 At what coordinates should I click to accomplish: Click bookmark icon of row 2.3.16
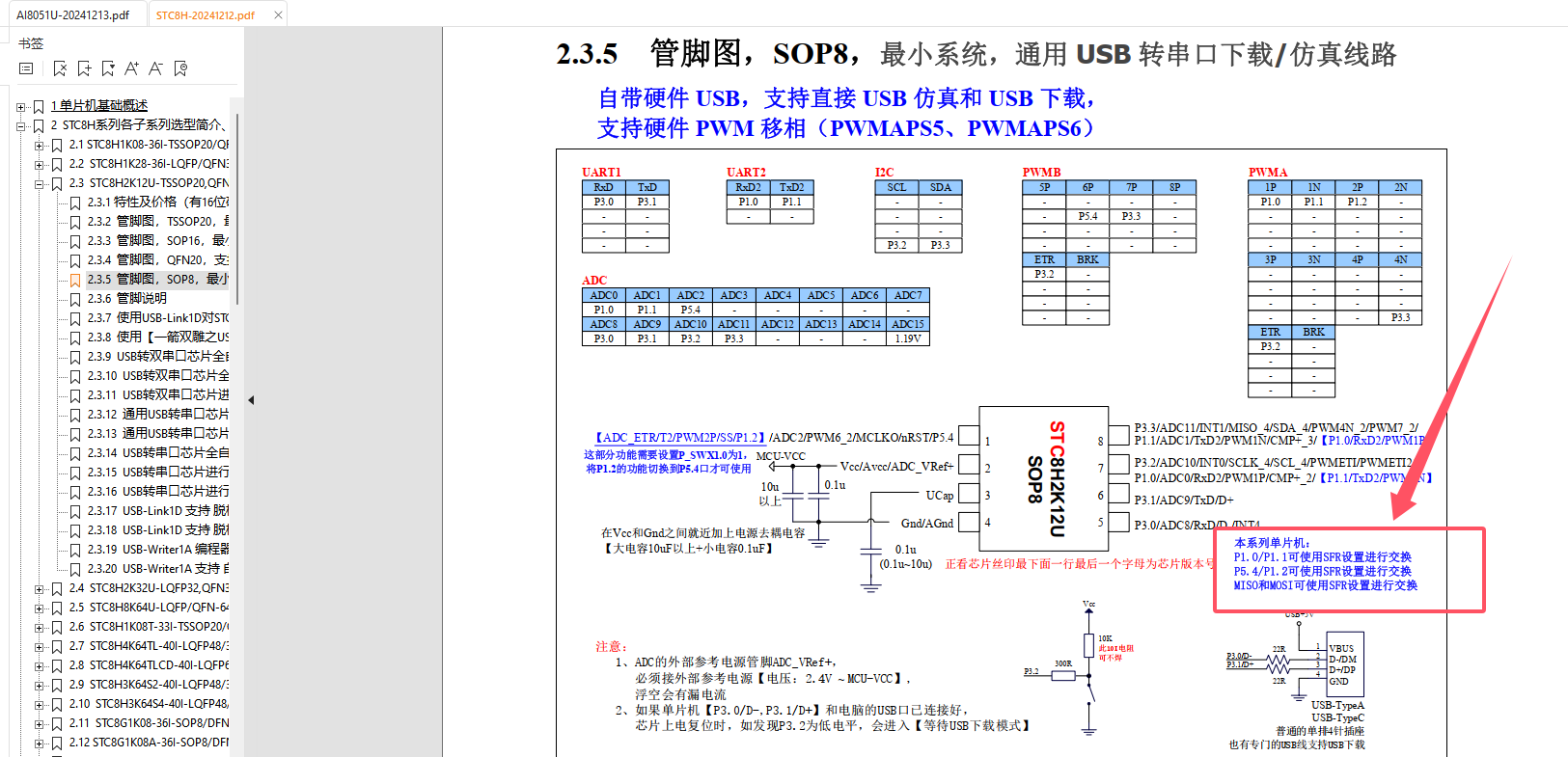pyautogui.click(x=75, y=492)
